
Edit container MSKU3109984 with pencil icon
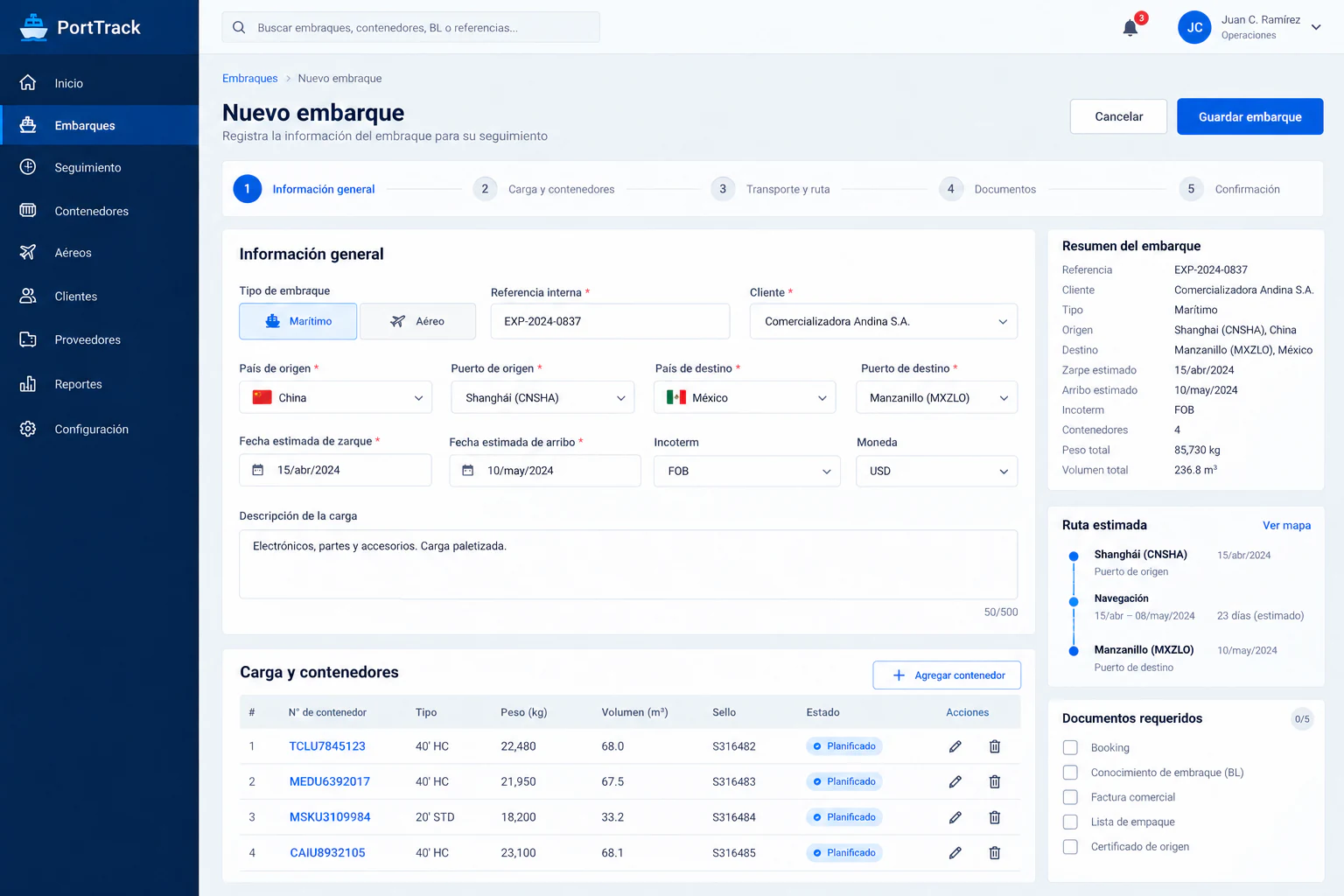point(955,817)
